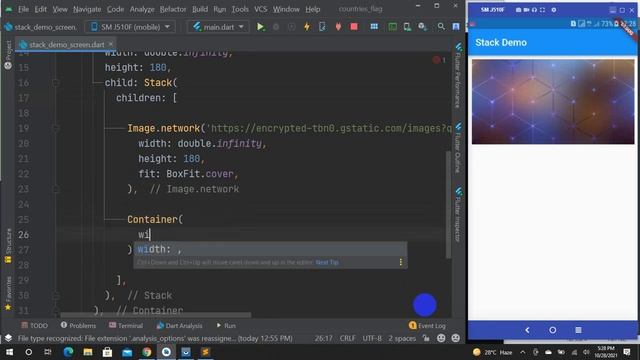
Task: Toggle fullscreen in the phone mirror window
Action: point(542,10)
